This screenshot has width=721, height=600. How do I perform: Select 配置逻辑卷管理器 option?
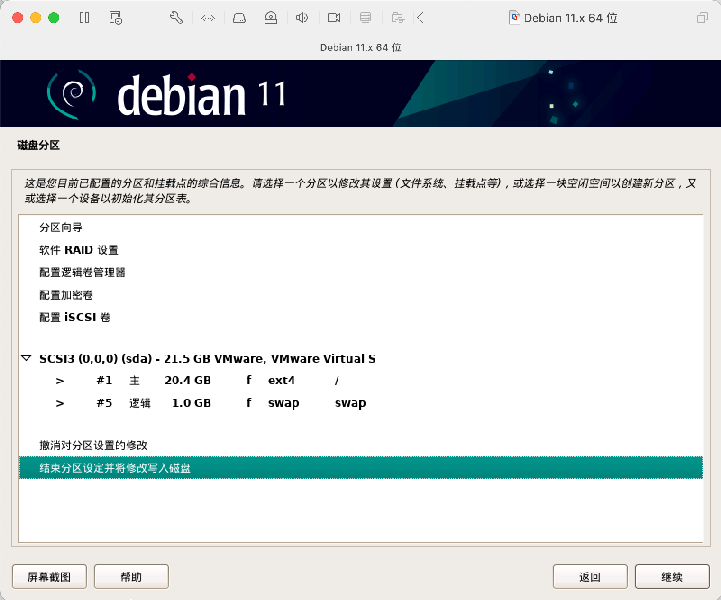click(360, 273)
